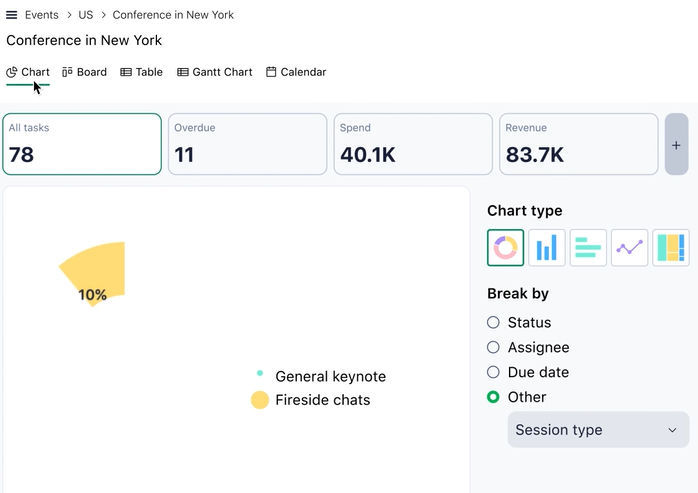This screenshot has width=698, height=493.
Task: Click the Calendar view icon
Action: [x=272, y=72]
